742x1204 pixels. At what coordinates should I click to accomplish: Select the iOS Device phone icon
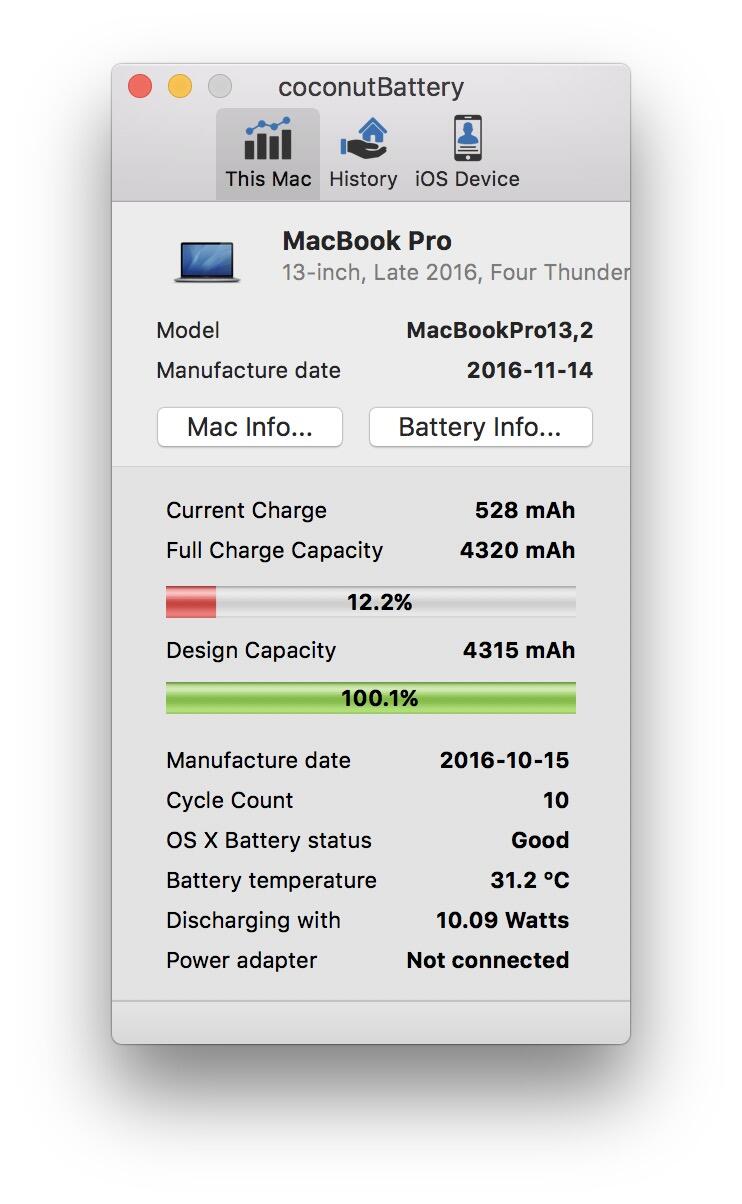click(467, 139)
